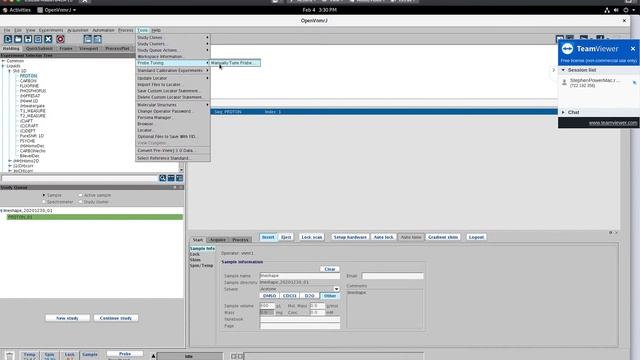Open the Update Locator submenu
Image resolution: width=640 pixels, height=360 pixels.
(173, 78)
